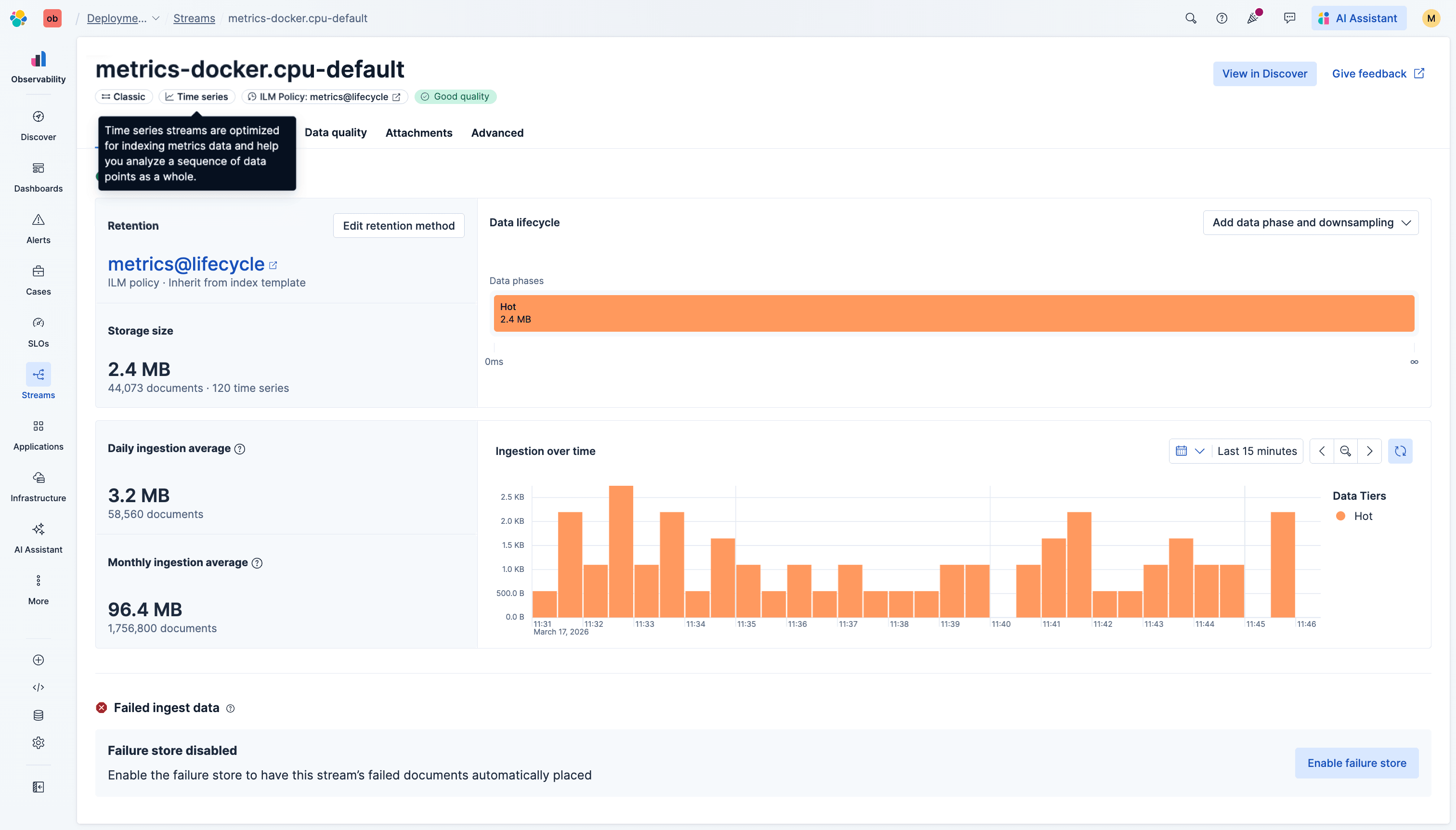Go to SLOs via the sidebar icon
Screen dimensions: 1456x830
[x=38, y=327]
